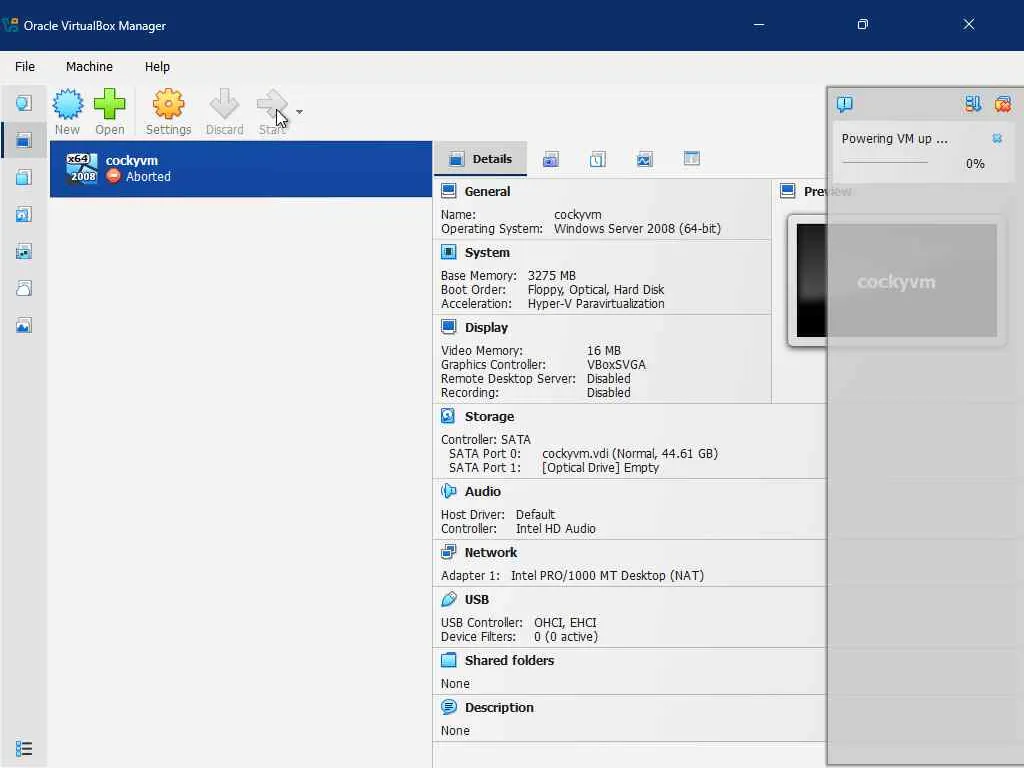Image resolution: width=1024 pixels, height=768 pixels.
Task: Open the Media manager tool in the sidebar
Action: point(24,214)
